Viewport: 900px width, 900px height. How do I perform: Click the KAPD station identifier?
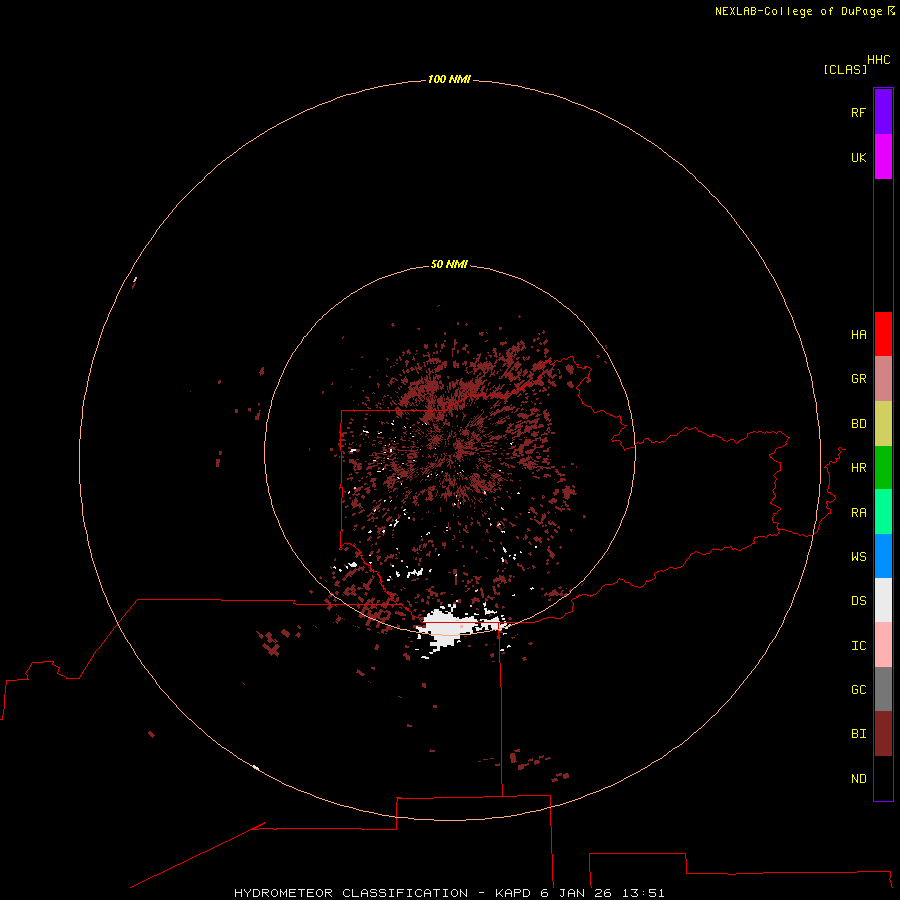513,893
